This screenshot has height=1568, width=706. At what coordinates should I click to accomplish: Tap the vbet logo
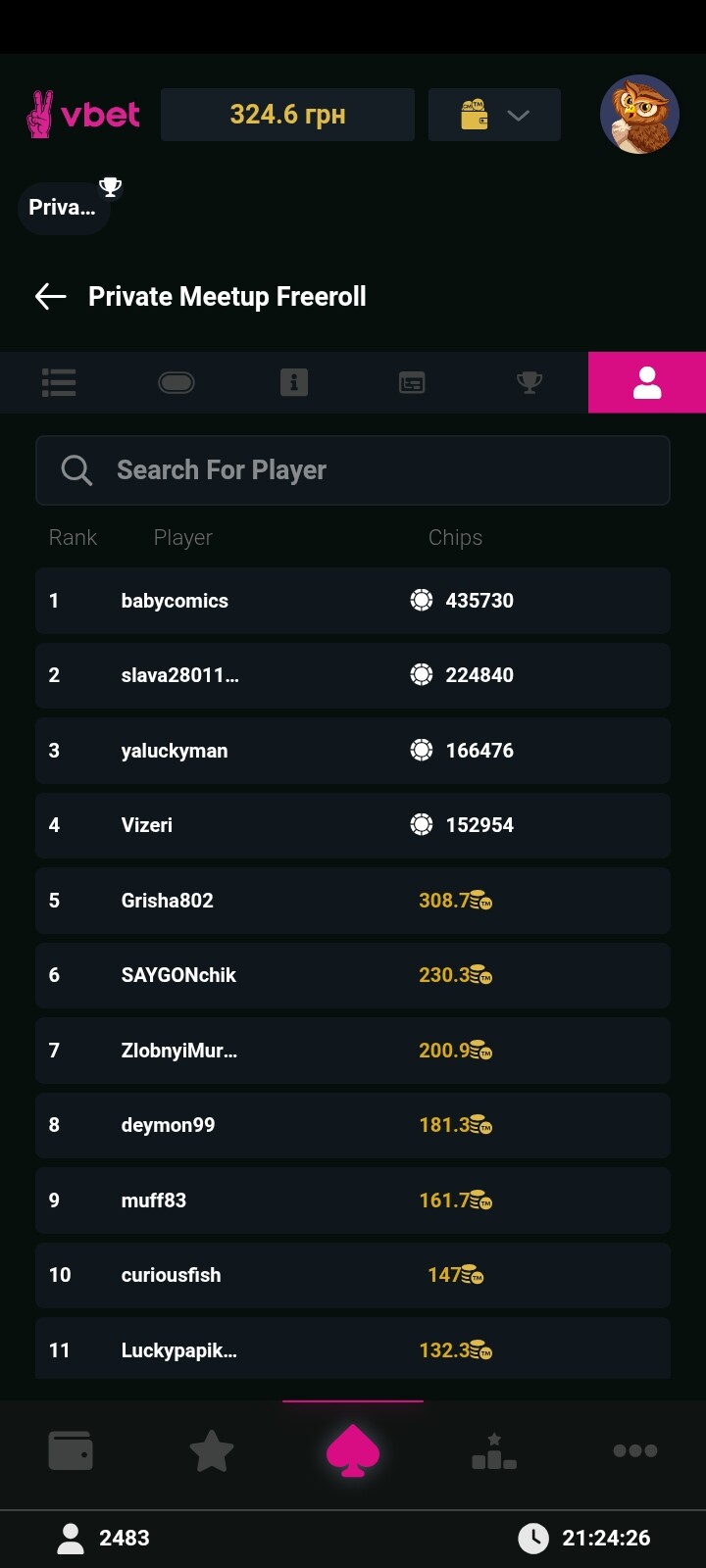pyautogui.click(x=83, y=115)
